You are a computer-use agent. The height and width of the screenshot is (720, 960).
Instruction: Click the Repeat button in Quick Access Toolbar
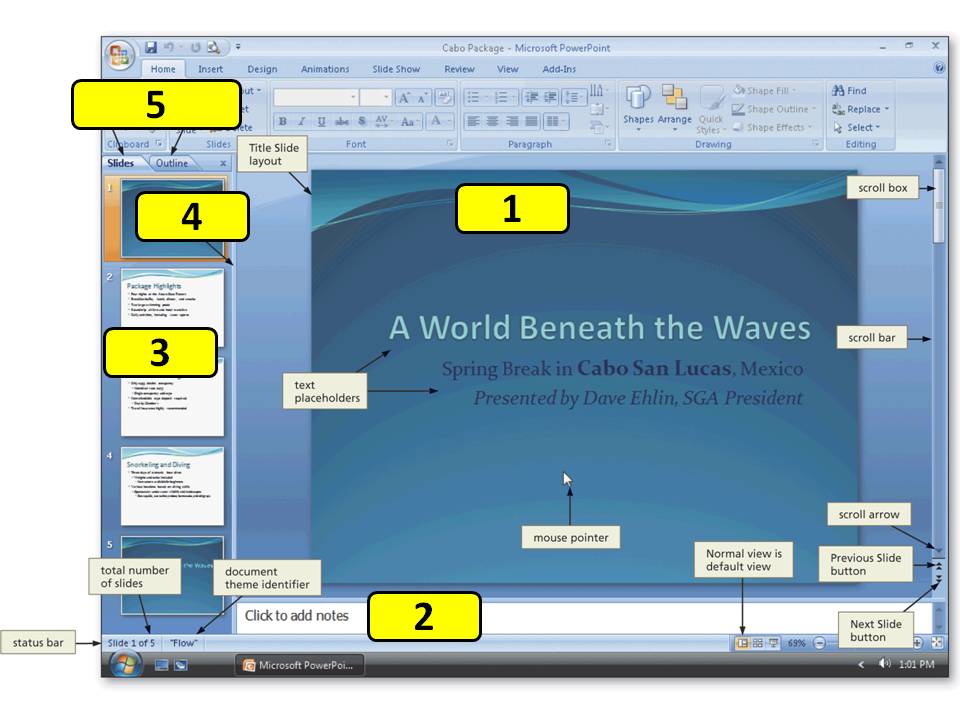click(x=195, y=47)
